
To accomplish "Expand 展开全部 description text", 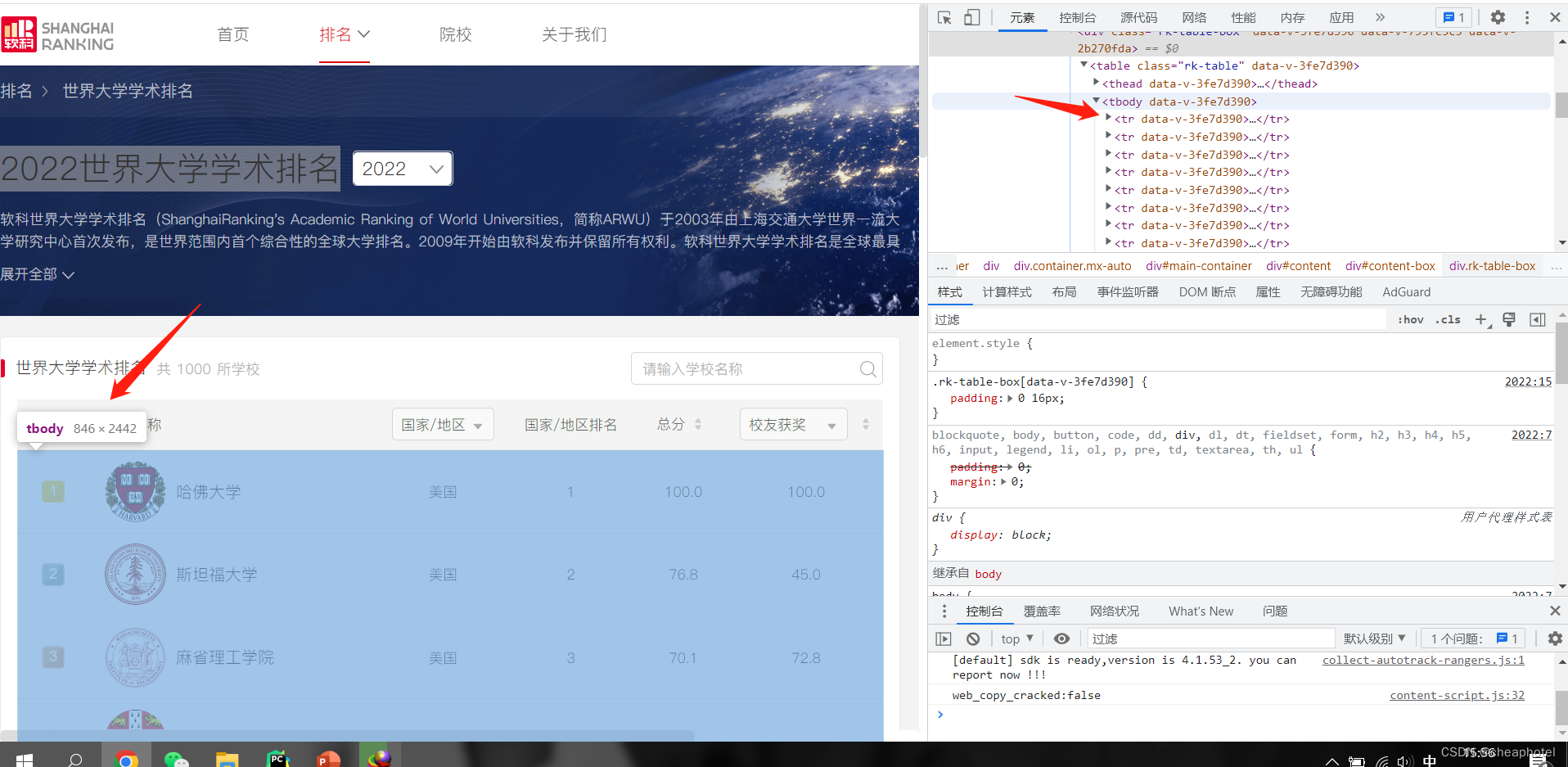I will (38, 274).
